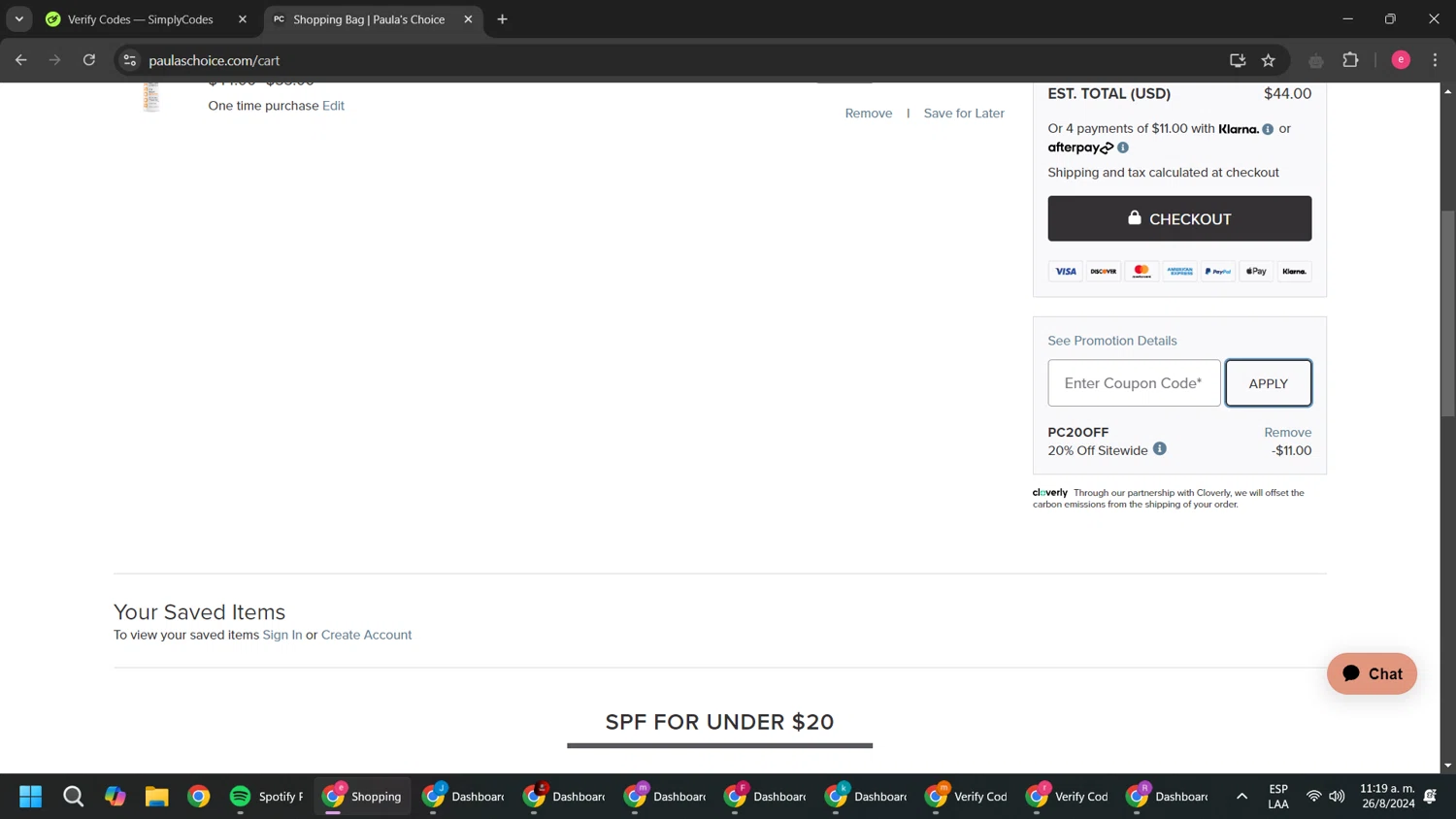
Task: Click the address bar URL
Action: tap(215, 60)
